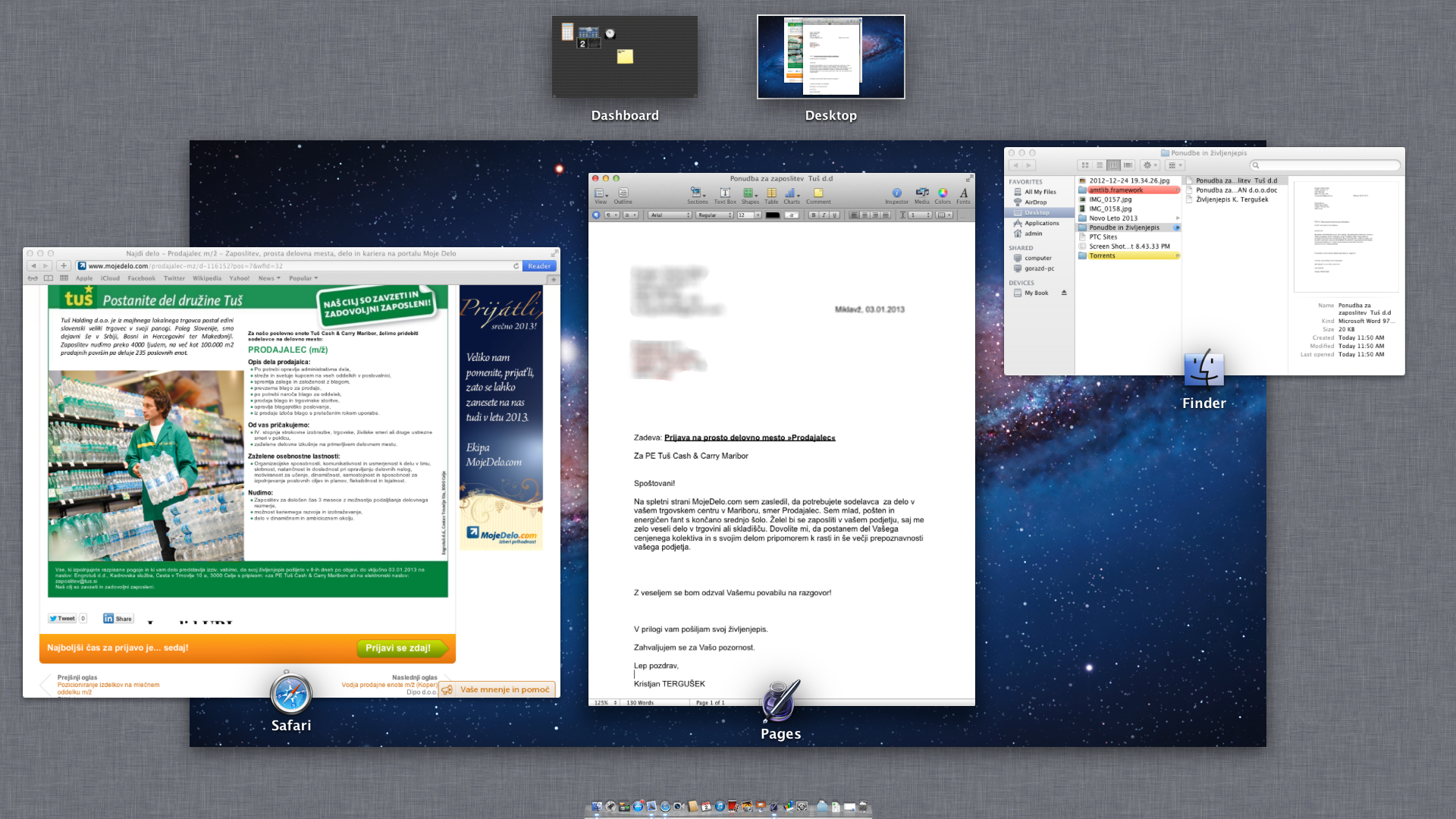
Task: Toggle italic in Pages format bar
Action: click(824, 215)
